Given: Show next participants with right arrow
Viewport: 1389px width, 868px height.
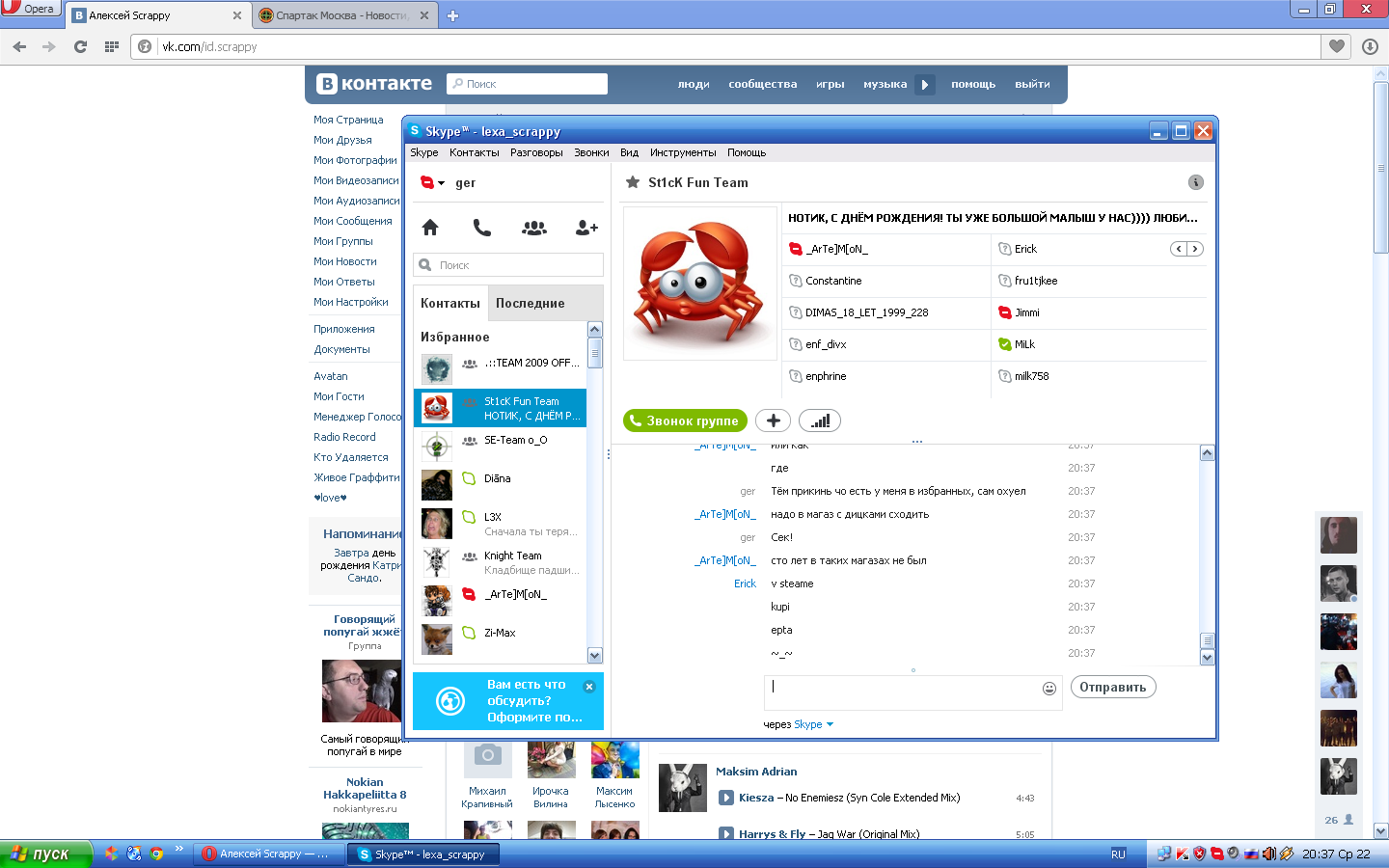Looking at the screenshot, I should 1195,249.
